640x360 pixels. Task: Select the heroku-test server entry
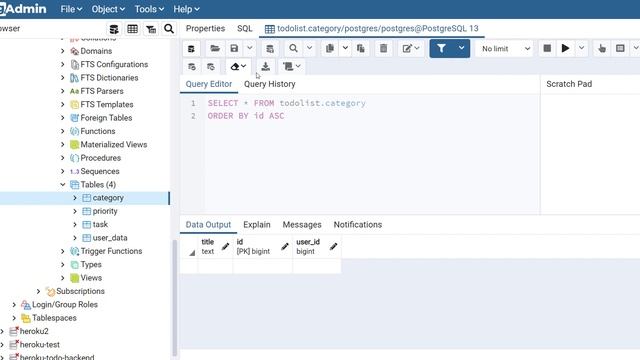tap(39, 345)
